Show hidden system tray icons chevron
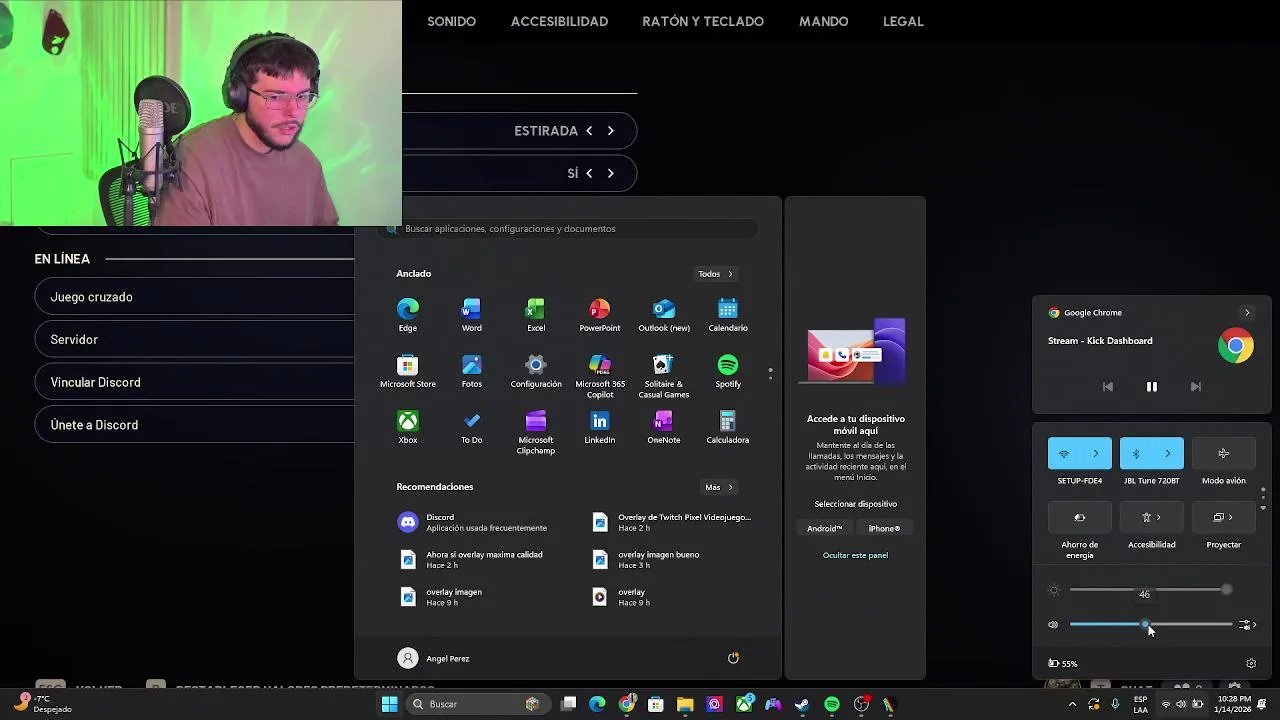This screenshot has height=720, width=1280. 1073,704
